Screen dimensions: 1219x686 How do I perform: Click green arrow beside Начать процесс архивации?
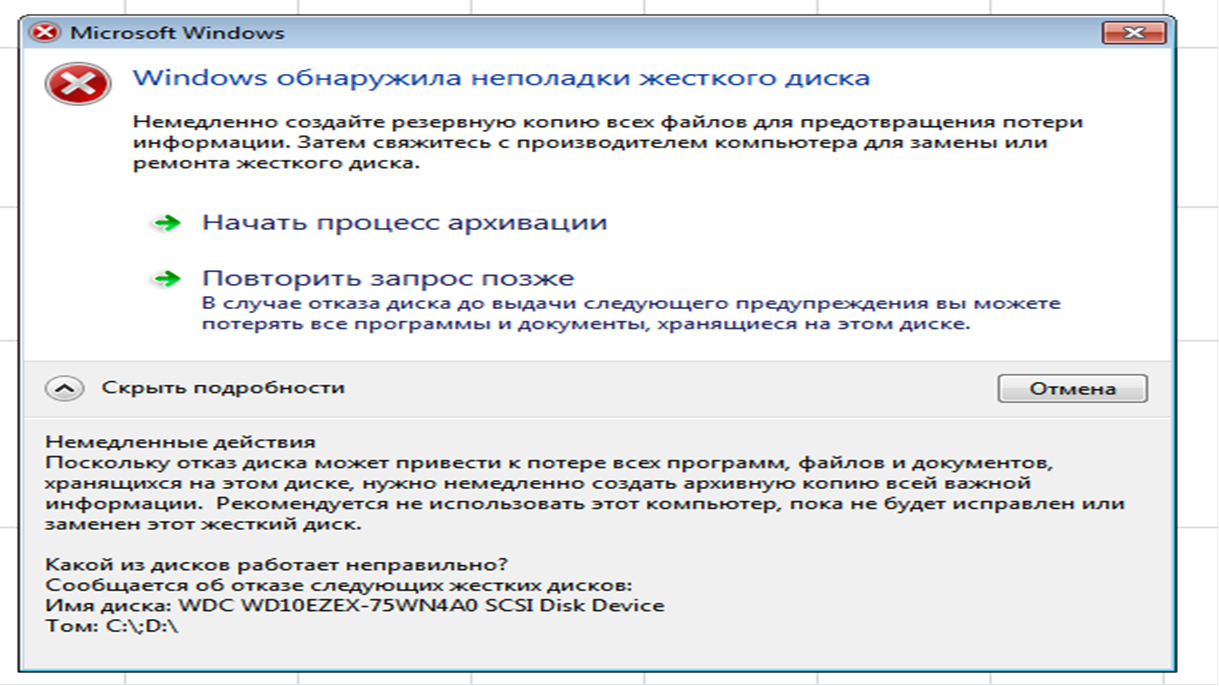point(166,223)
